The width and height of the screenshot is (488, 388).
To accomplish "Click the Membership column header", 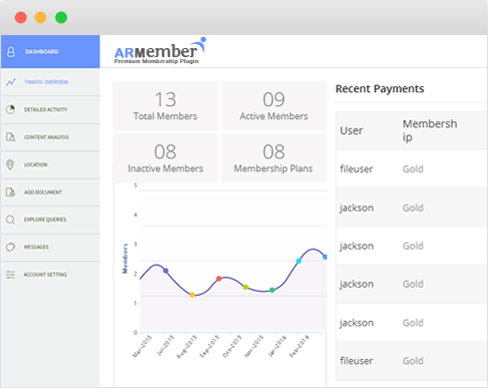I will coord(430,130).
